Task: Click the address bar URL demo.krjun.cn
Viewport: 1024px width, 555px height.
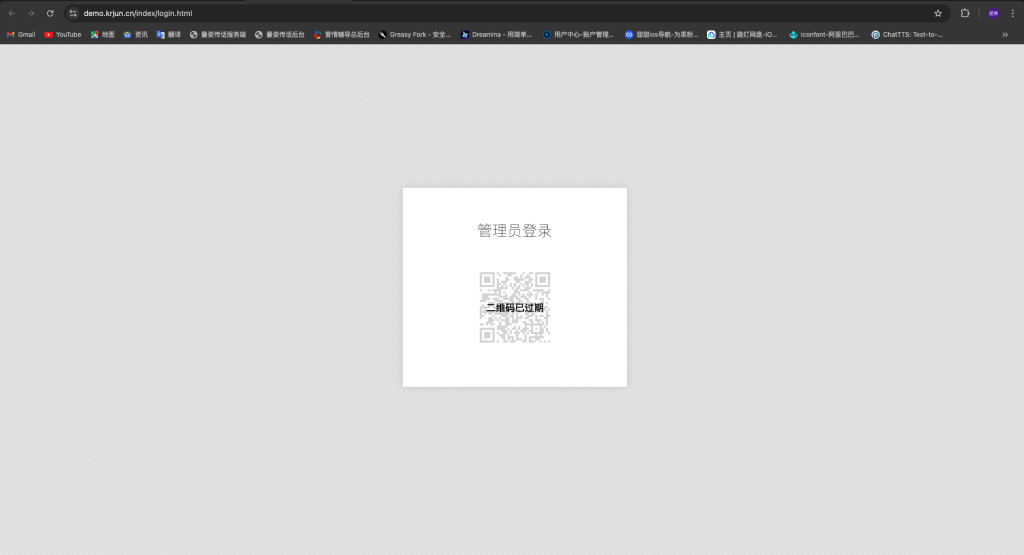Action: coord(138,13)
